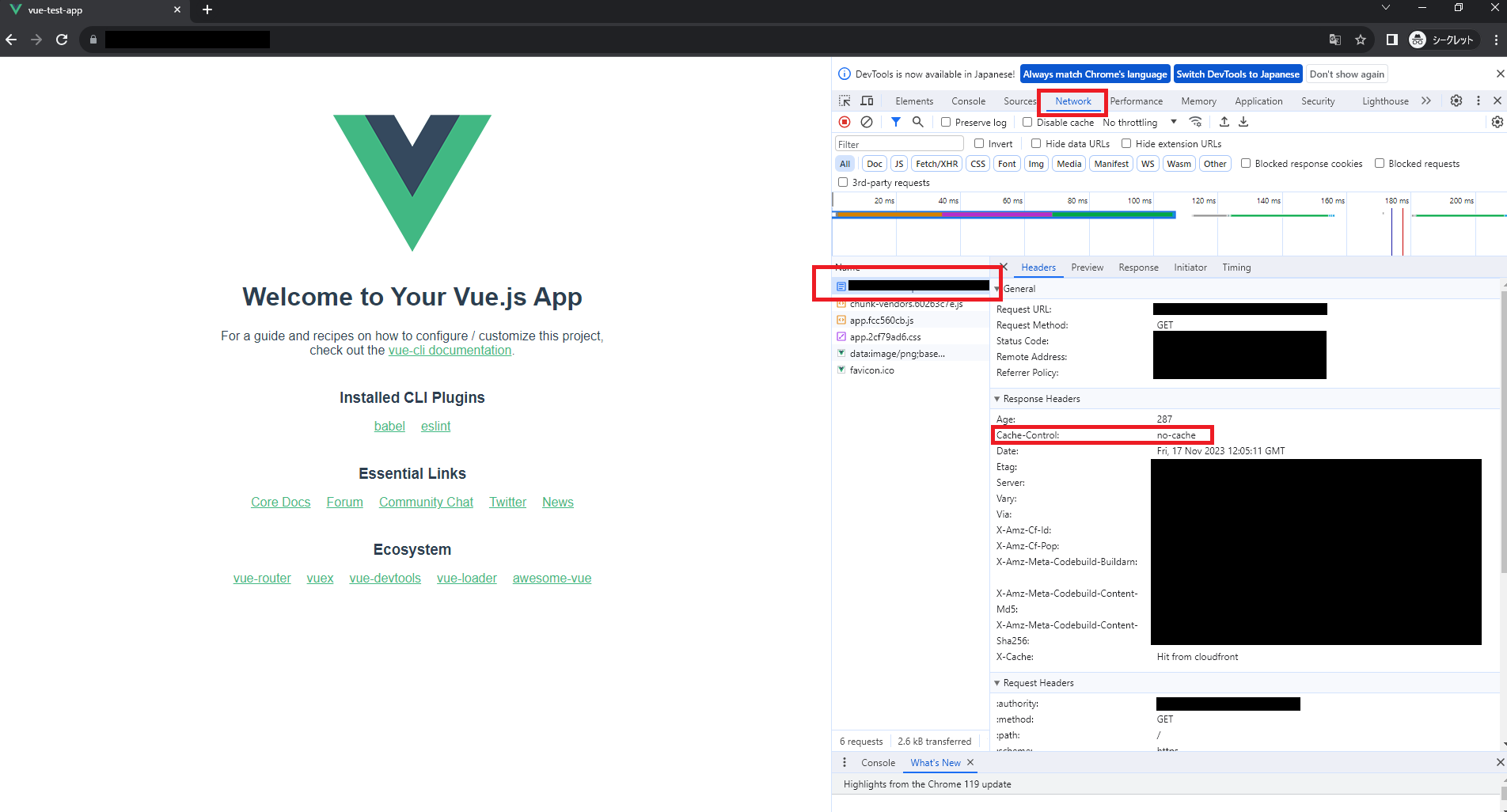Open network search magnifier icon
1507x812 pixels.
(x=918, y=122)
